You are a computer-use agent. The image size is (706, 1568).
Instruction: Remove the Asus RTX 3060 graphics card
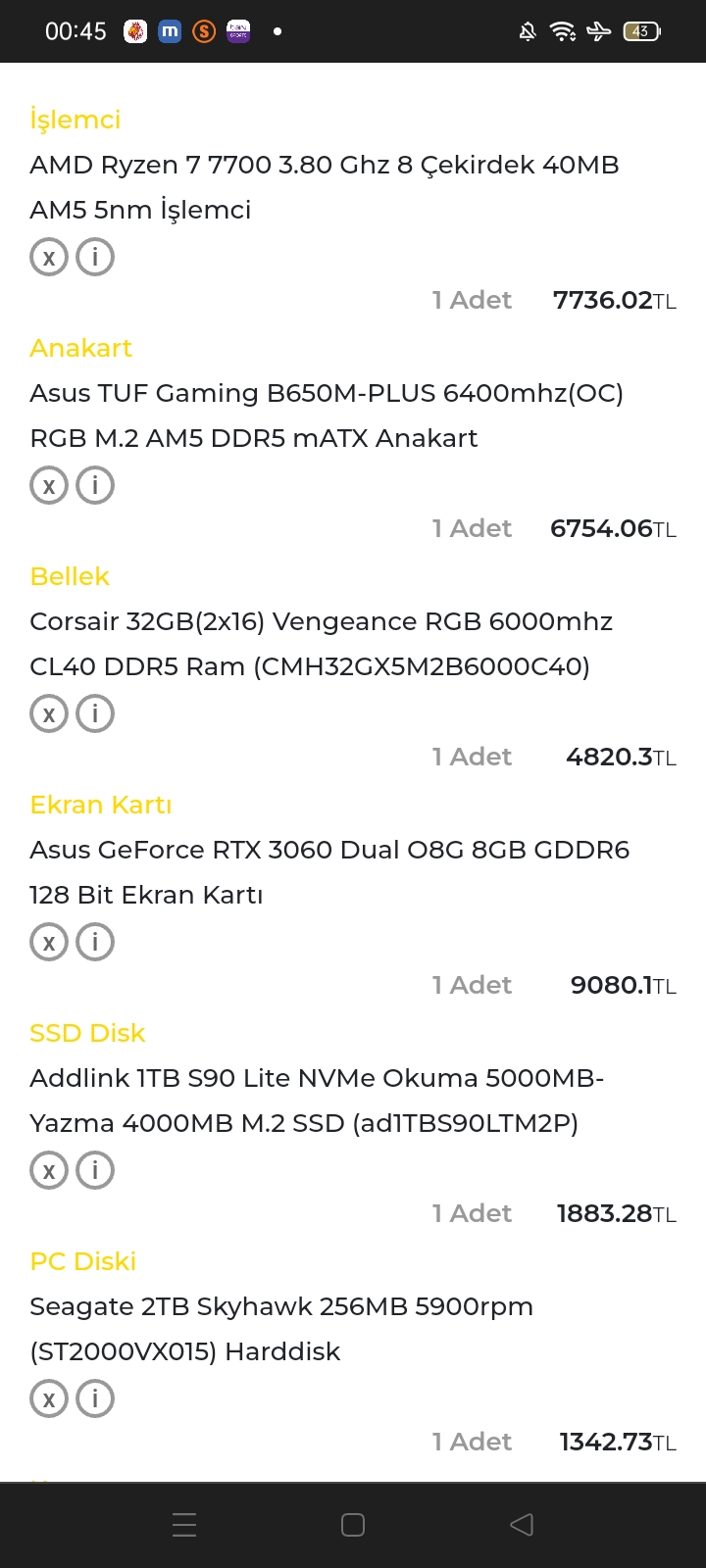49,943
